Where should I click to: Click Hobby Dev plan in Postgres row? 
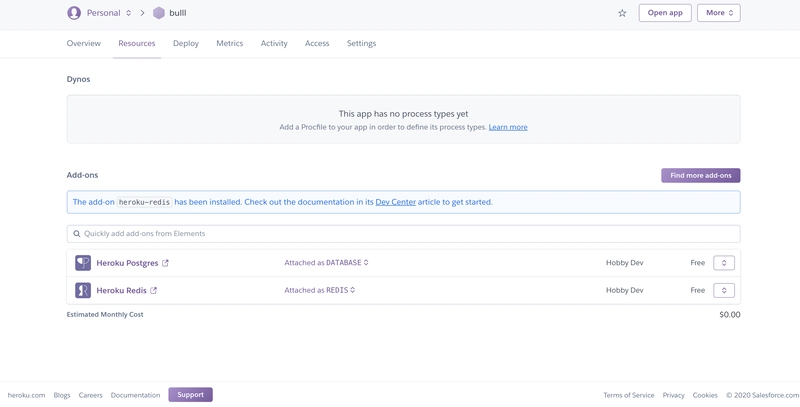624,263
